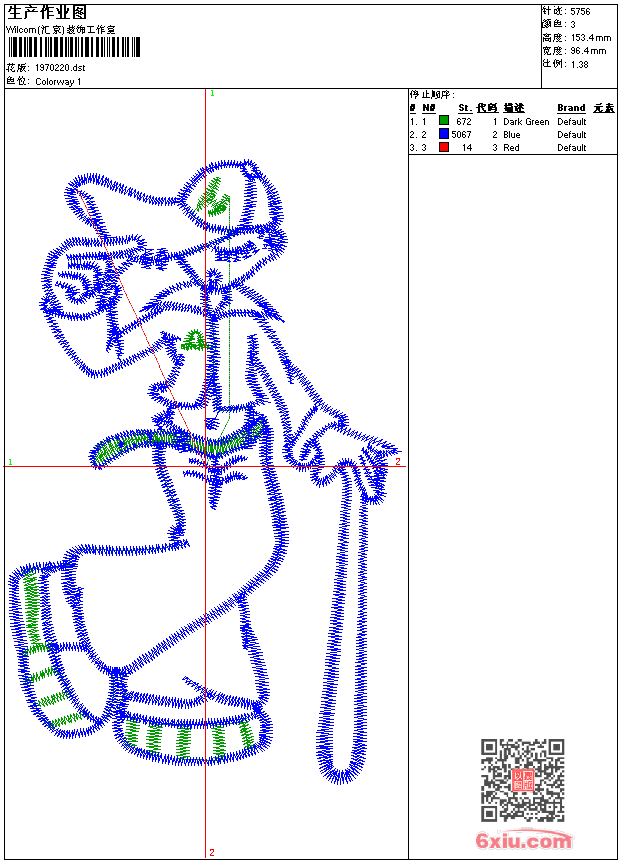Click the QR code image
The image size is (620, 860).
[x=522, y=780]
